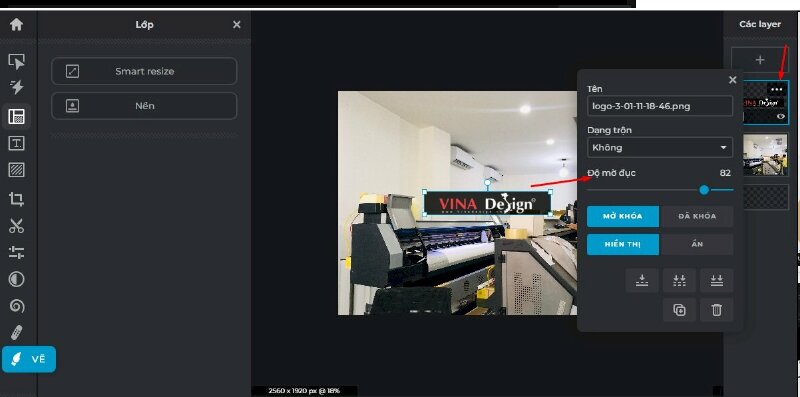Select the ĐÃ KHÓA locked option
Image resolution: width=800 pixels, height=397 pixels.
click(x=696, y=216)
